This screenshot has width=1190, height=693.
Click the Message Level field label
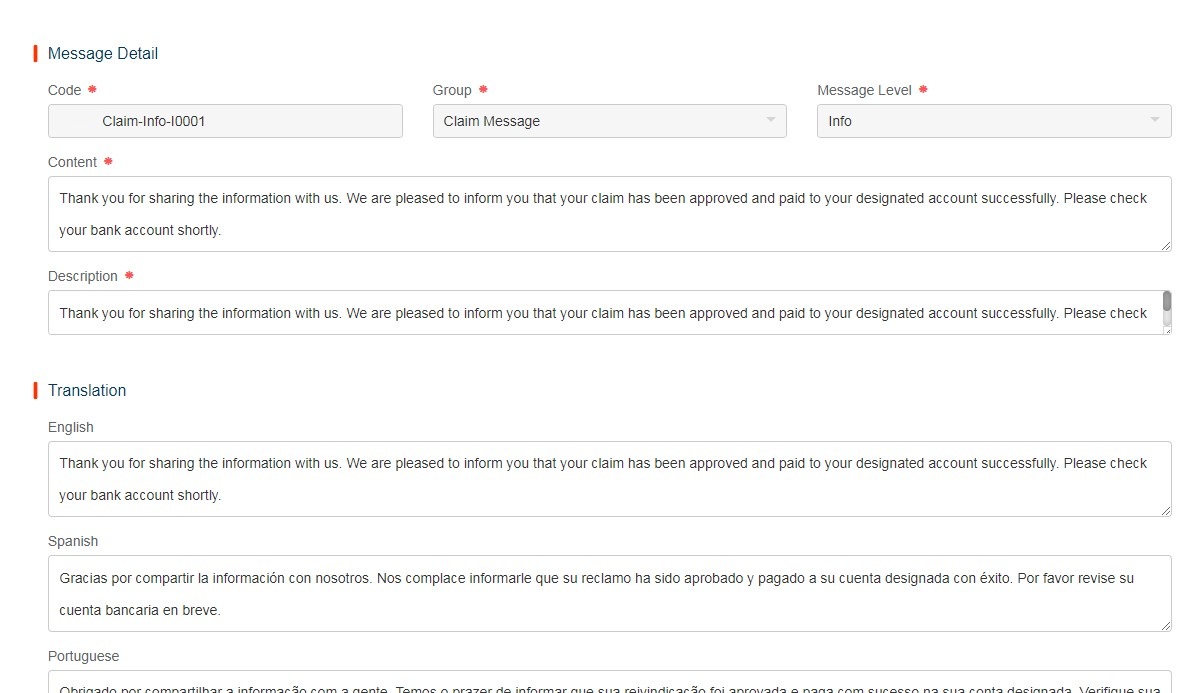tap(864, 90)
